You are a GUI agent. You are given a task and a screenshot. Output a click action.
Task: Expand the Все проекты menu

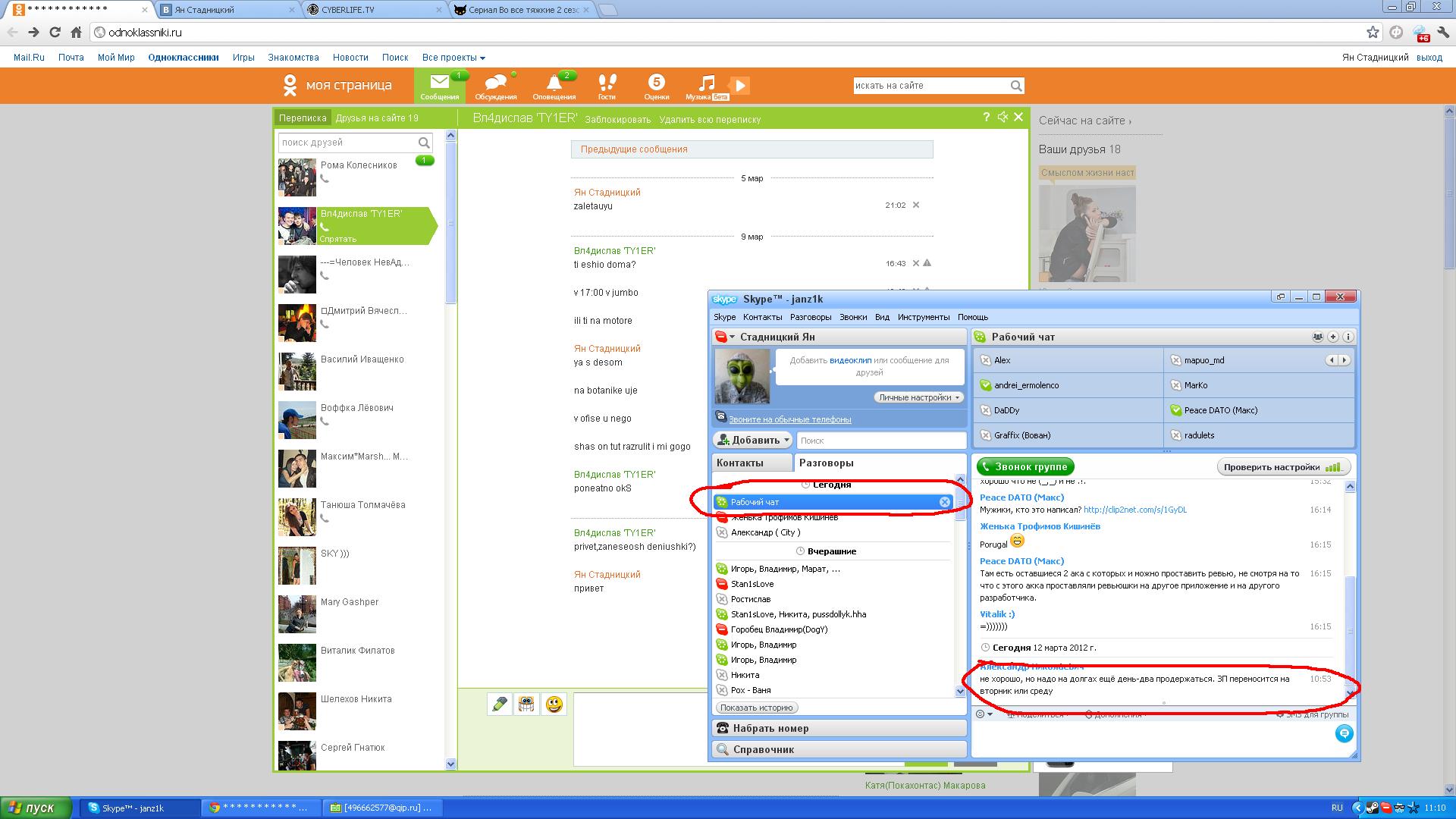(453, 58)
